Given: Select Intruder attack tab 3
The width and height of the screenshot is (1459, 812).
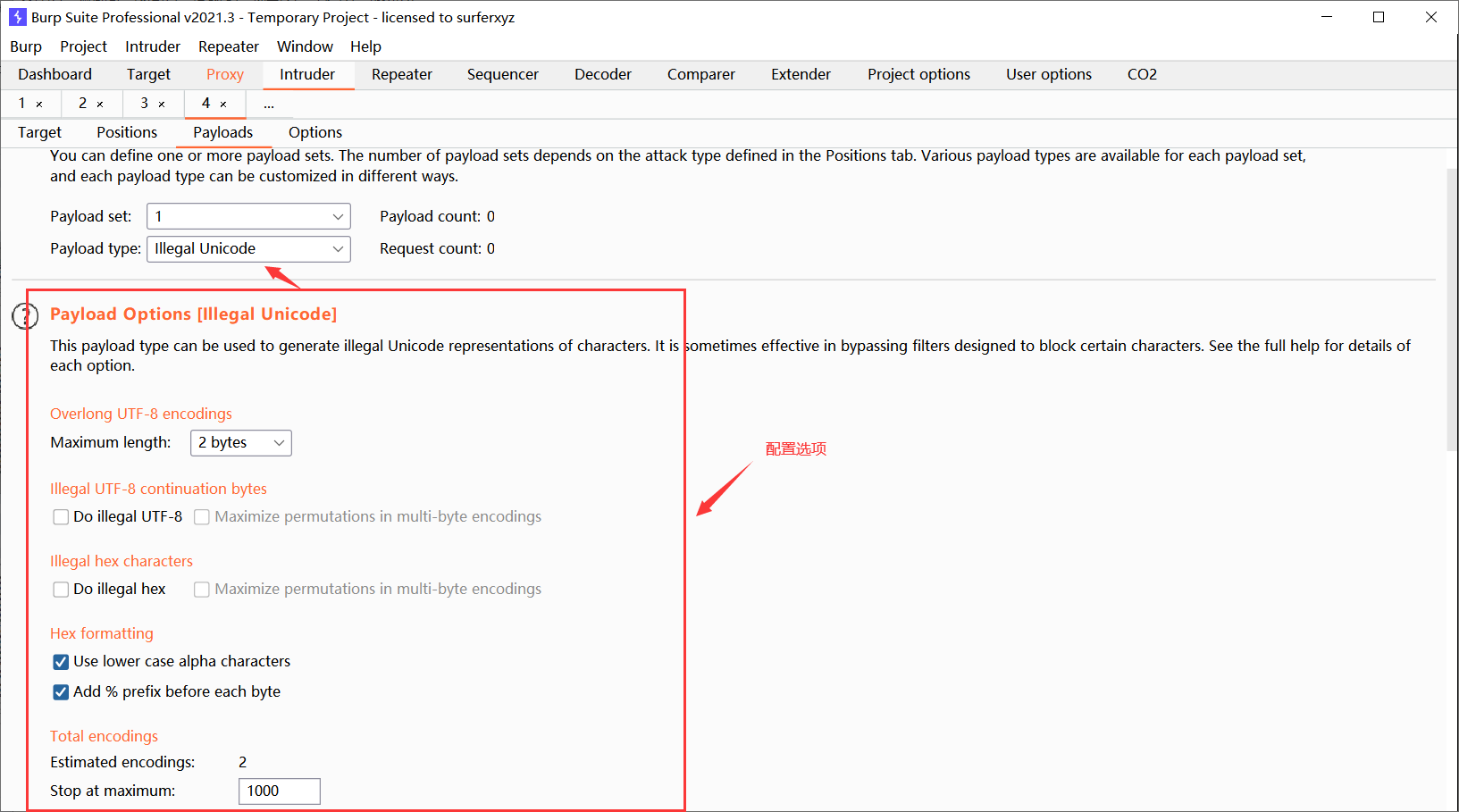Looking at the screenshot, I should 145,104.
